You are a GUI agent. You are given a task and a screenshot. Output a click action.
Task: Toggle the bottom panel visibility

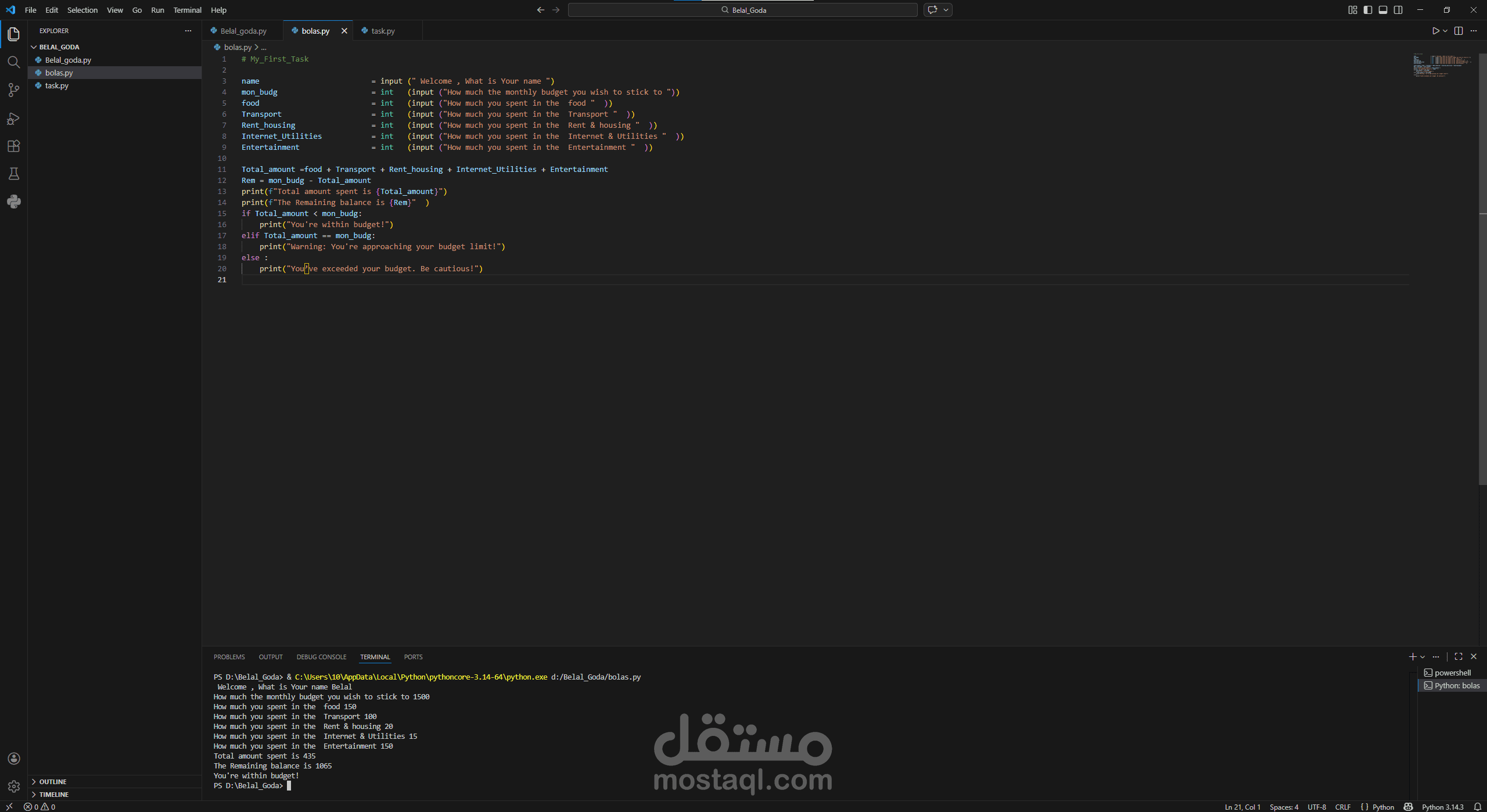(1383, 10)
